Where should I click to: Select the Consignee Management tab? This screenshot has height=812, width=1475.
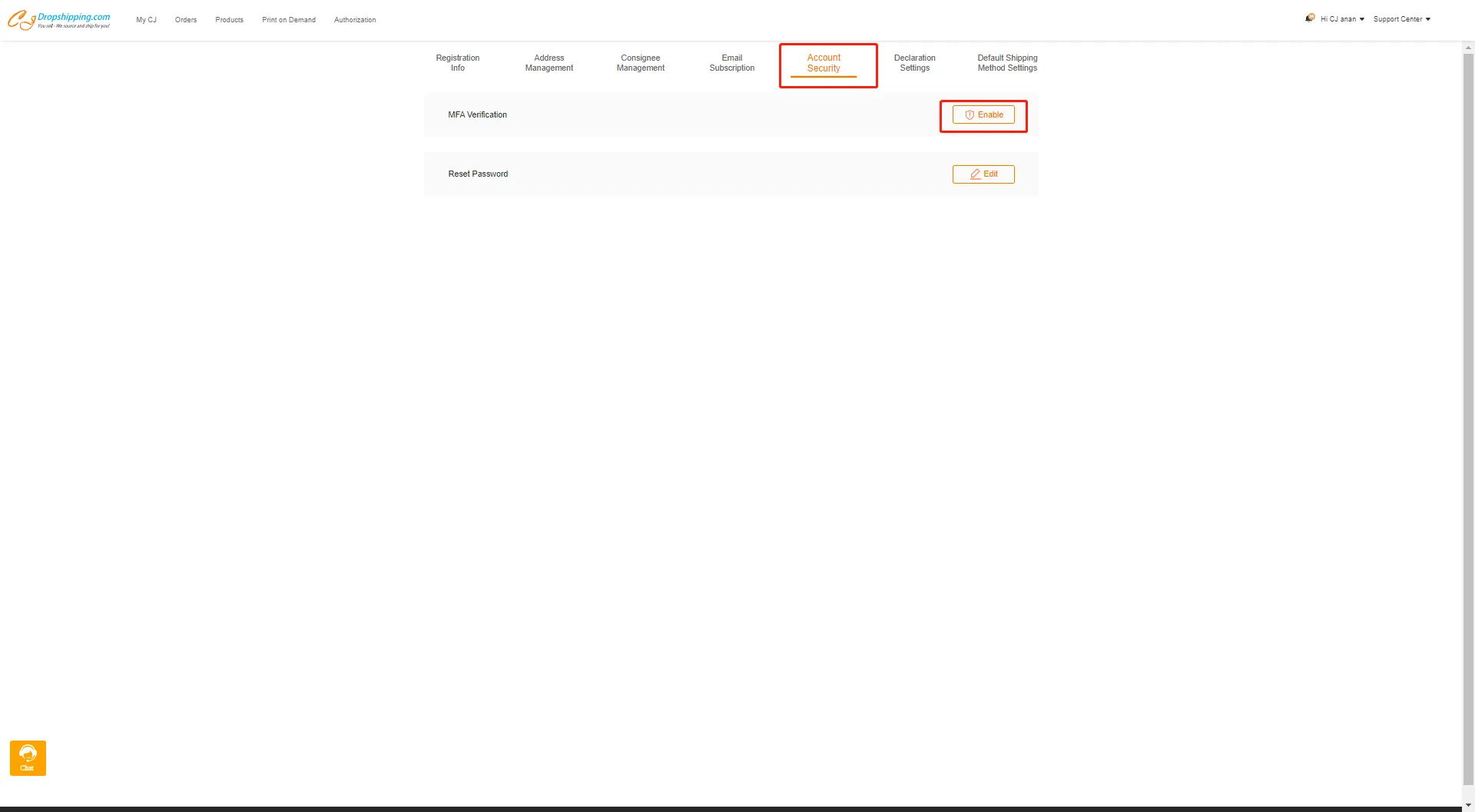640,63
